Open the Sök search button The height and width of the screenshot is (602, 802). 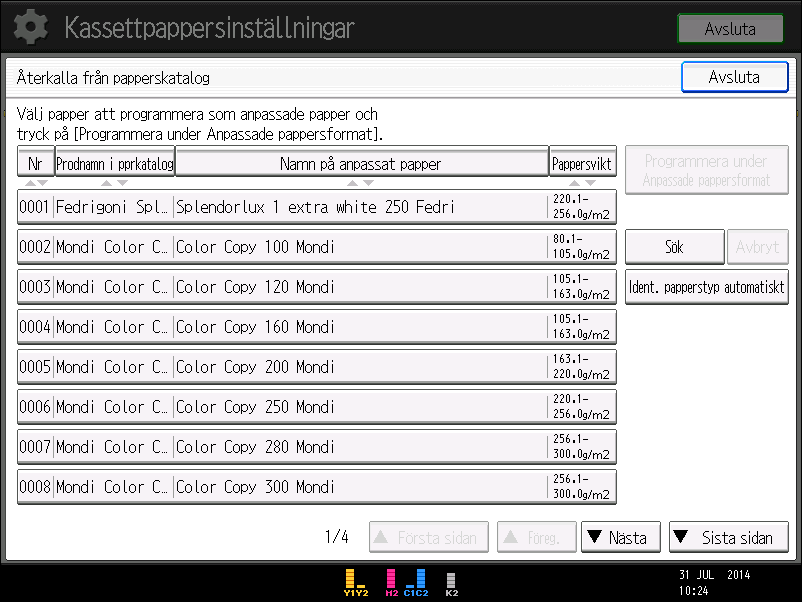[x=674, y=247]
